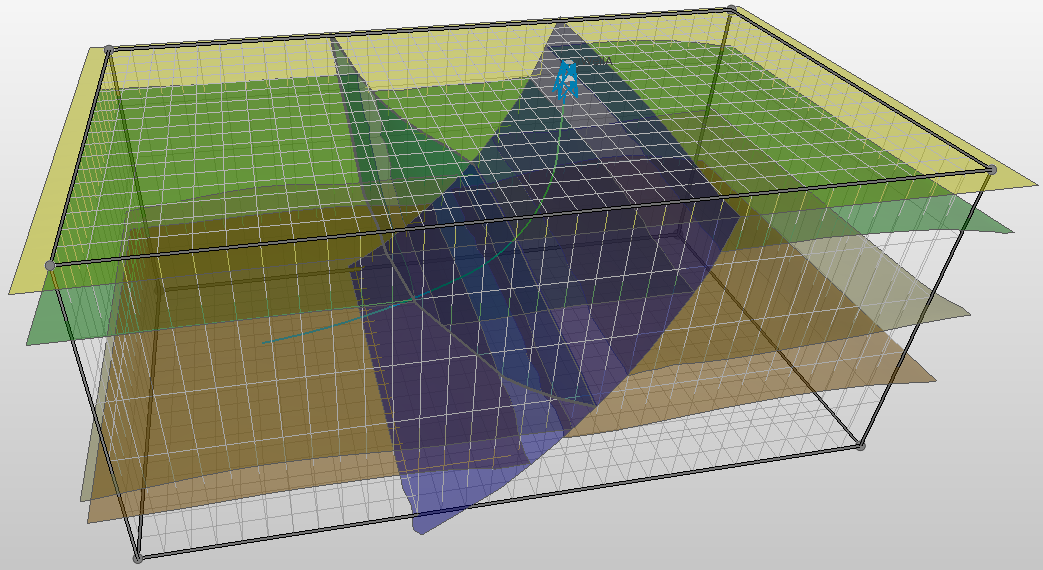Click the blue well derrick icon
1043x570 pixels.
pos(567,80)
